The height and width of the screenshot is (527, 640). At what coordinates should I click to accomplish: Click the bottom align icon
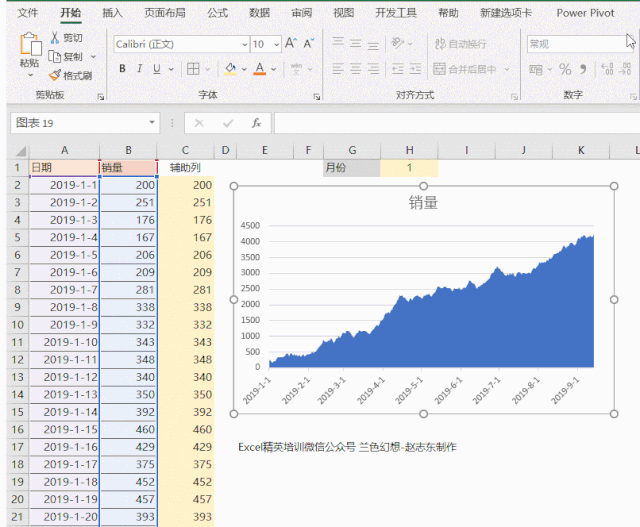click(x=373, y=44)
